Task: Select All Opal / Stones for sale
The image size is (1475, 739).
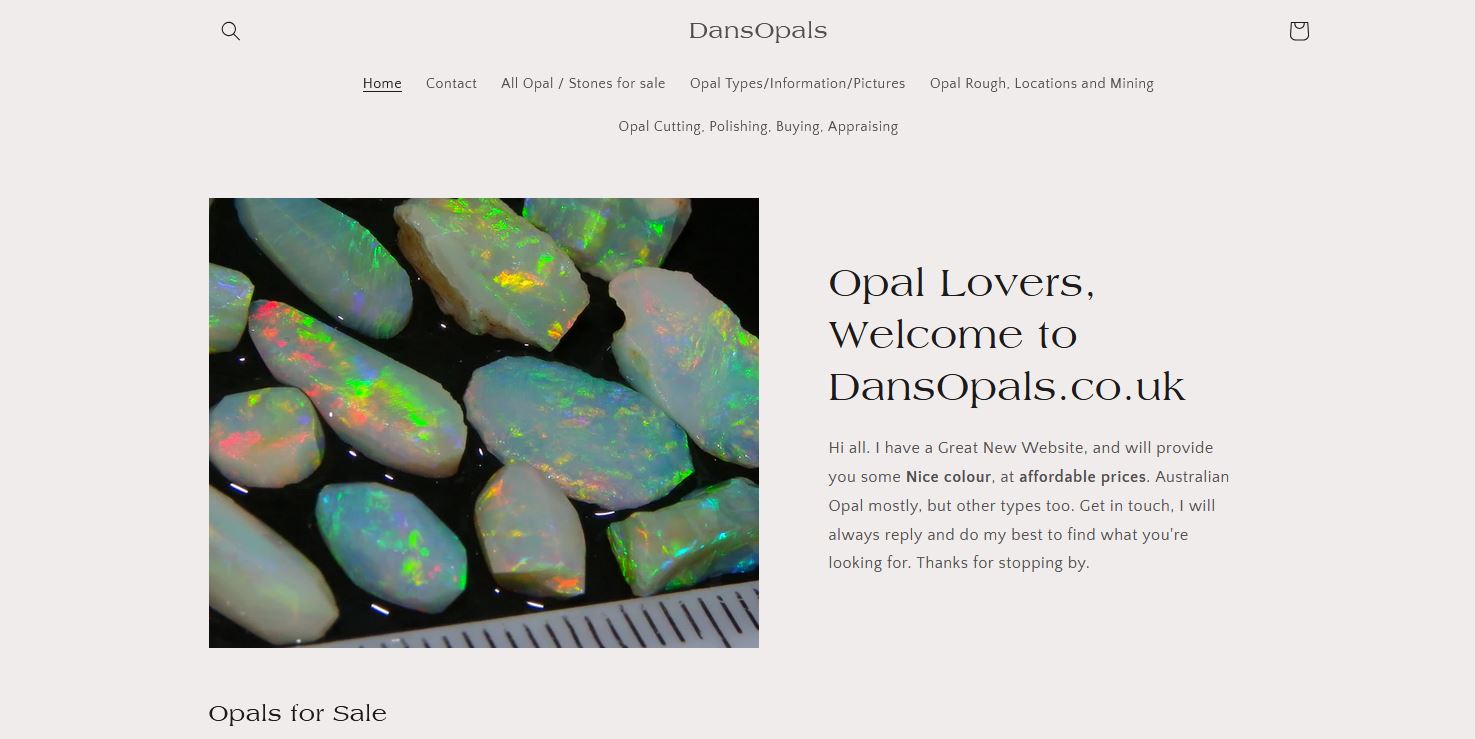Action: [x=583, y=83]
